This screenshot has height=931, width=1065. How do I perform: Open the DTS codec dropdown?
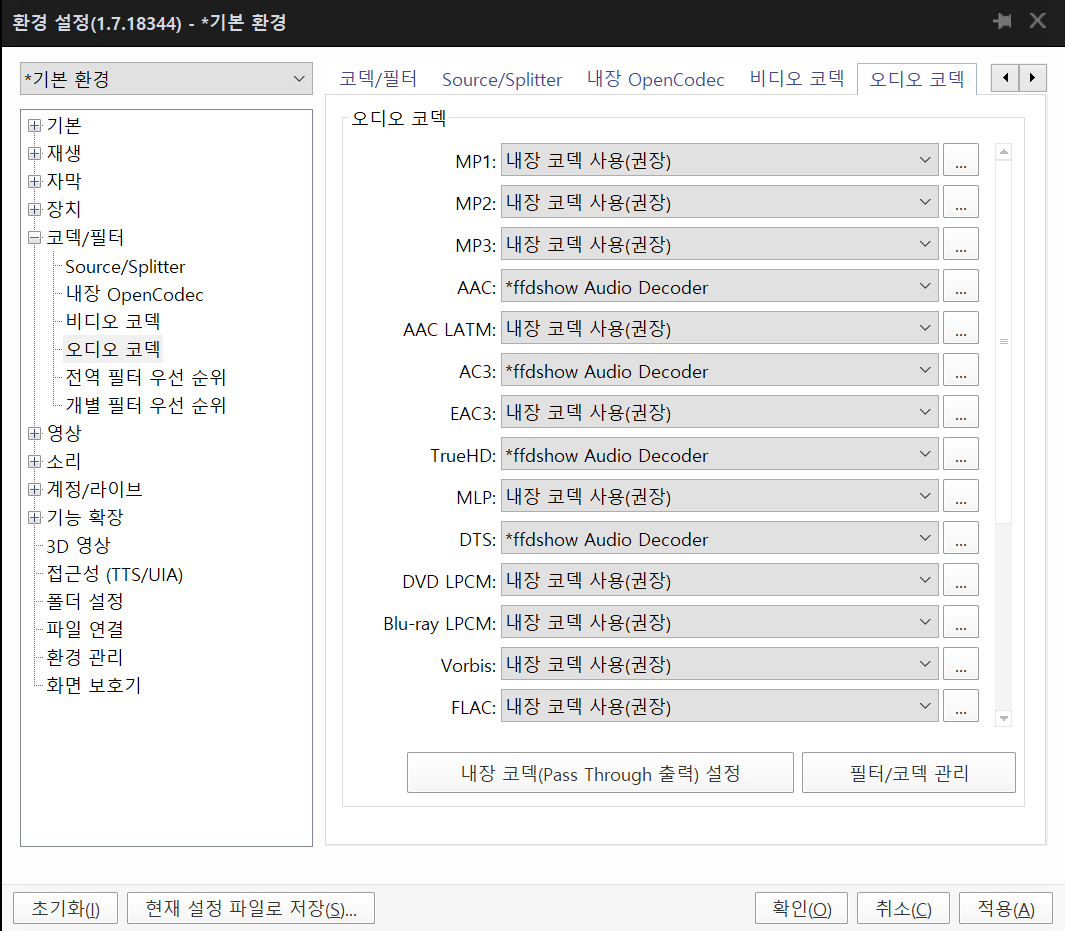pos(720,538)
